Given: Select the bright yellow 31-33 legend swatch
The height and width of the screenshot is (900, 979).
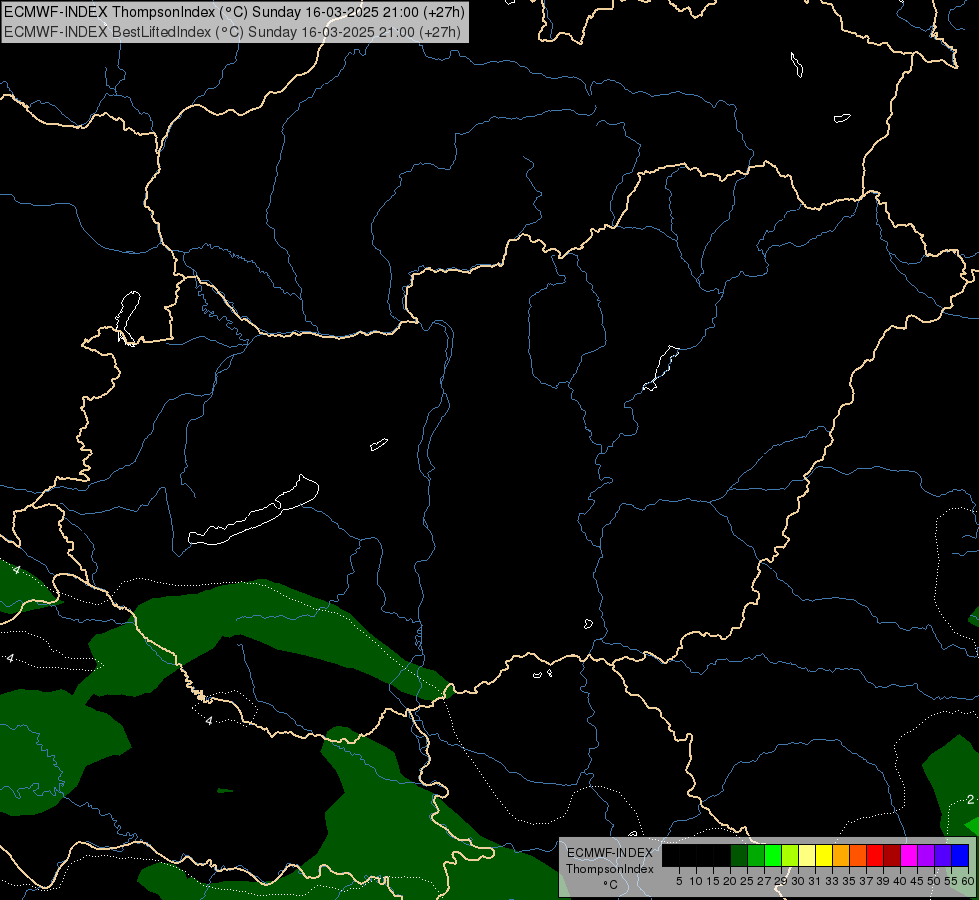Looking at the screenshot, I should coord(824,856).
